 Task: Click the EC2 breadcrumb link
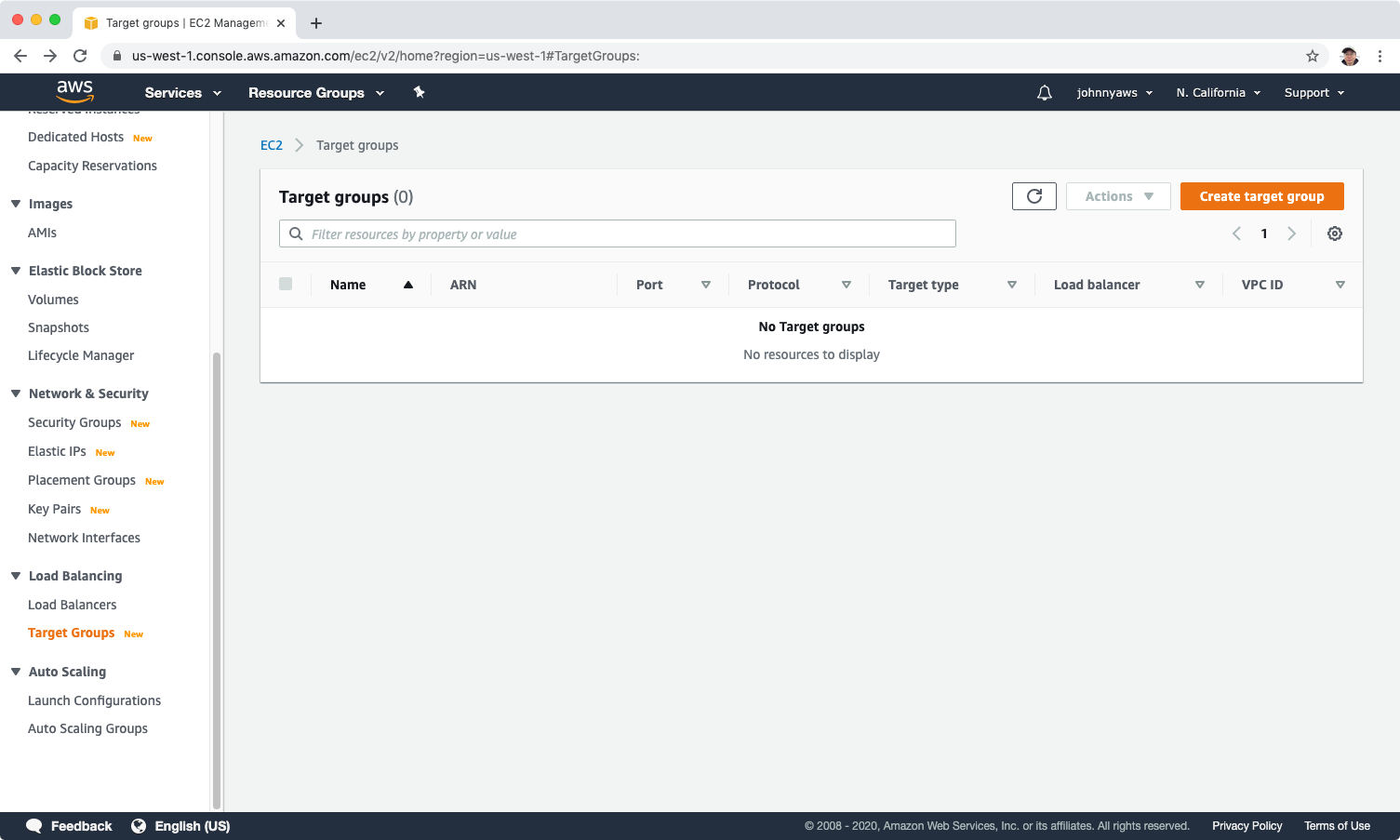pos(272,145)
